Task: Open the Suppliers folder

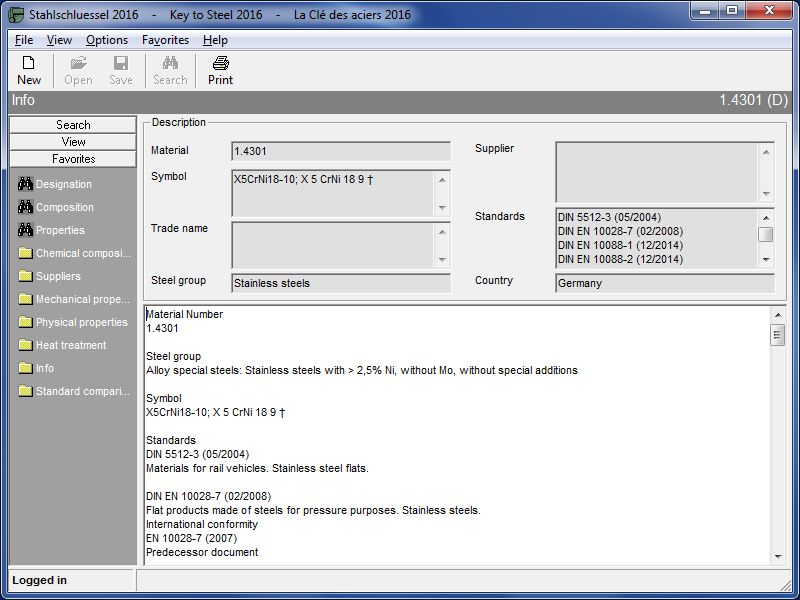Action: pyautogui.click(x=58, y=276)
